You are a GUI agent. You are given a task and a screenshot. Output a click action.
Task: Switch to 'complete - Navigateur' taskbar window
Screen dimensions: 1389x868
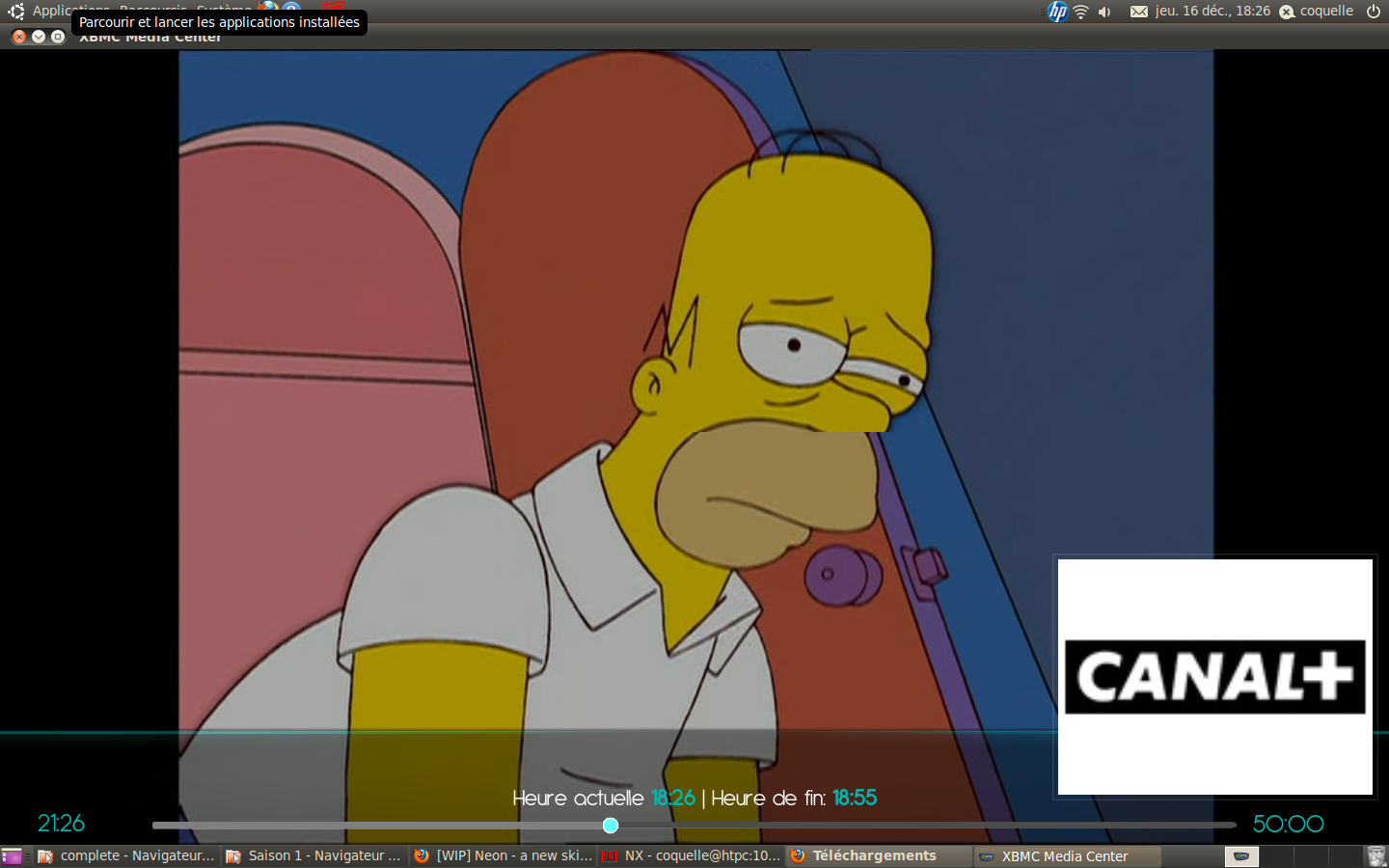(x=126, y=856)
